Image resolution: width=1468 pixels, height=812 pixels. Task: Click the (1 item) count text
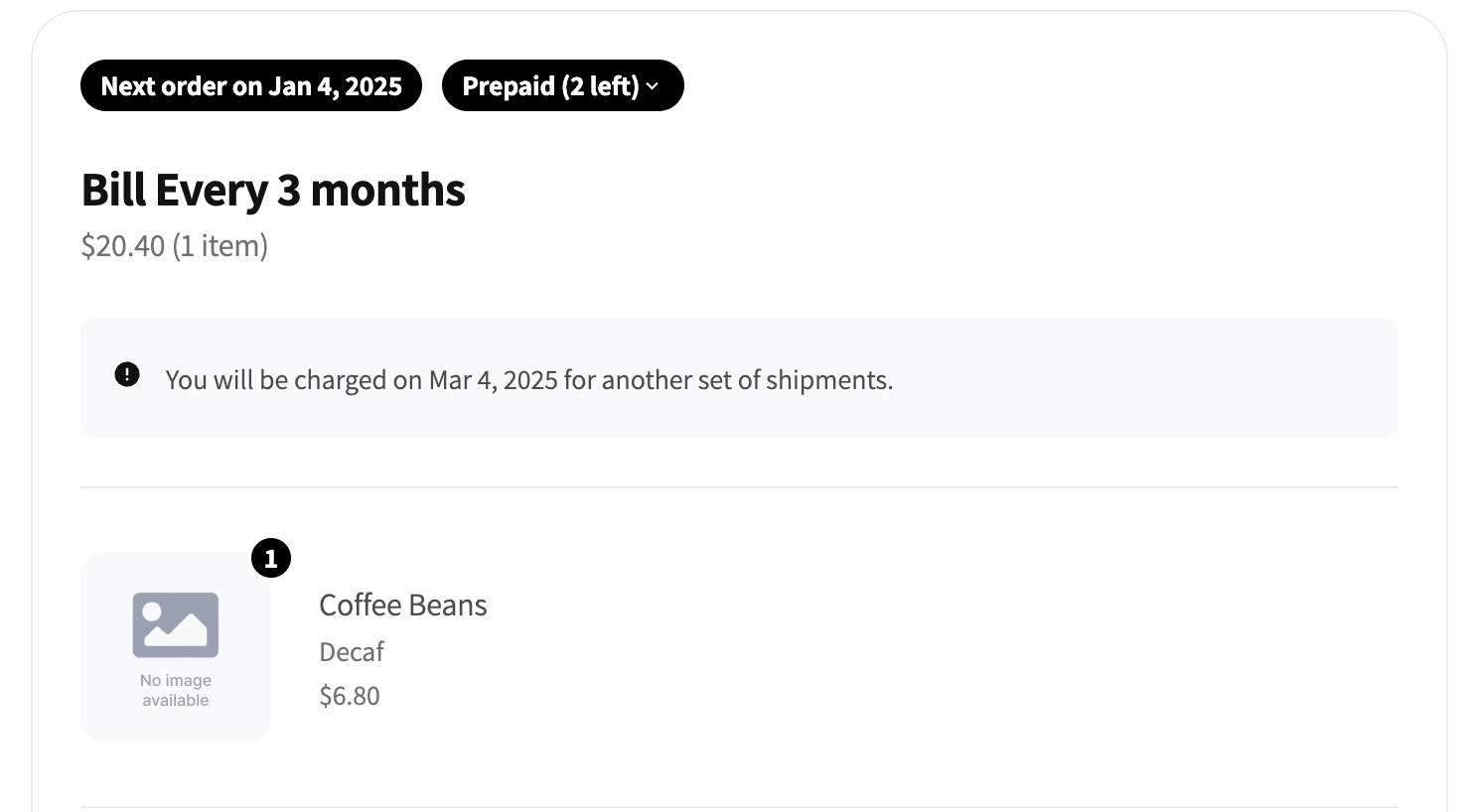click(x=220, y=245)
